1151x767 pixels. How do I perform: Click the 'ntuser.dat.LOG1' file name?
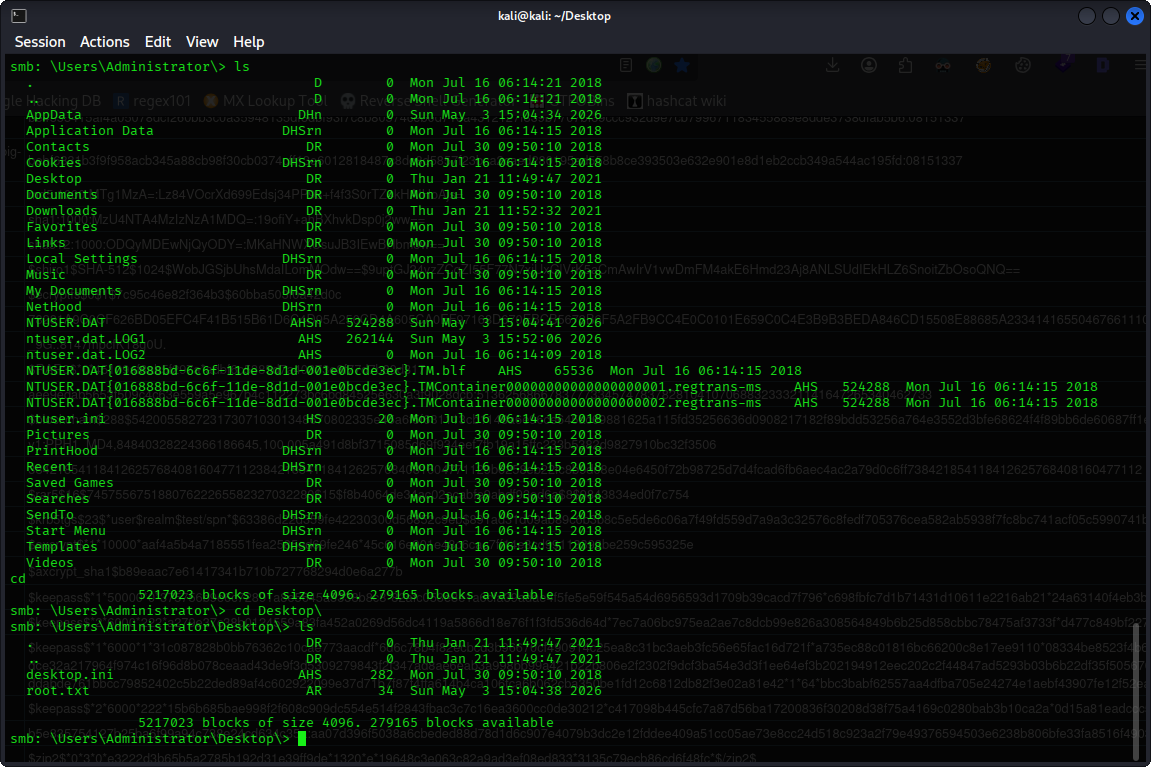(85, 339)
